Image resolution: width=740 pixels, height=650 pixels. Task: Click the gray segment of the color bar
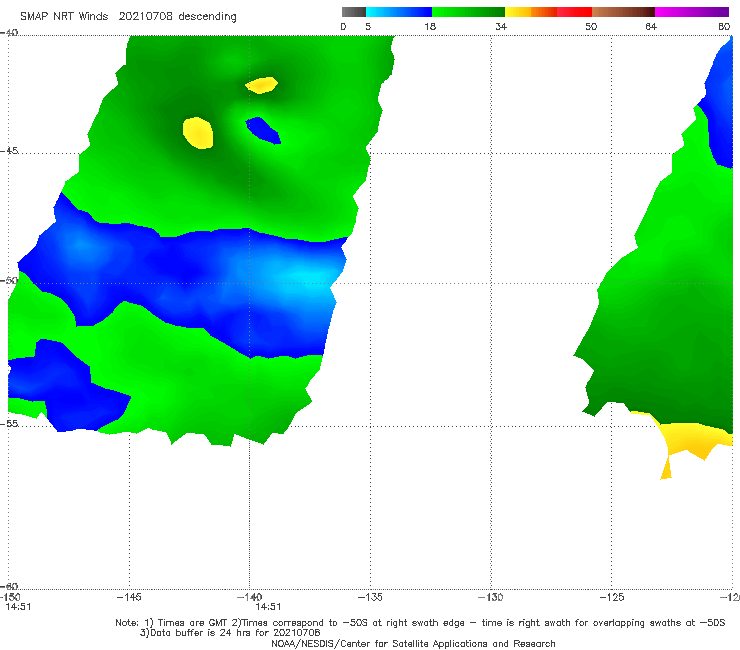[354, 12]
